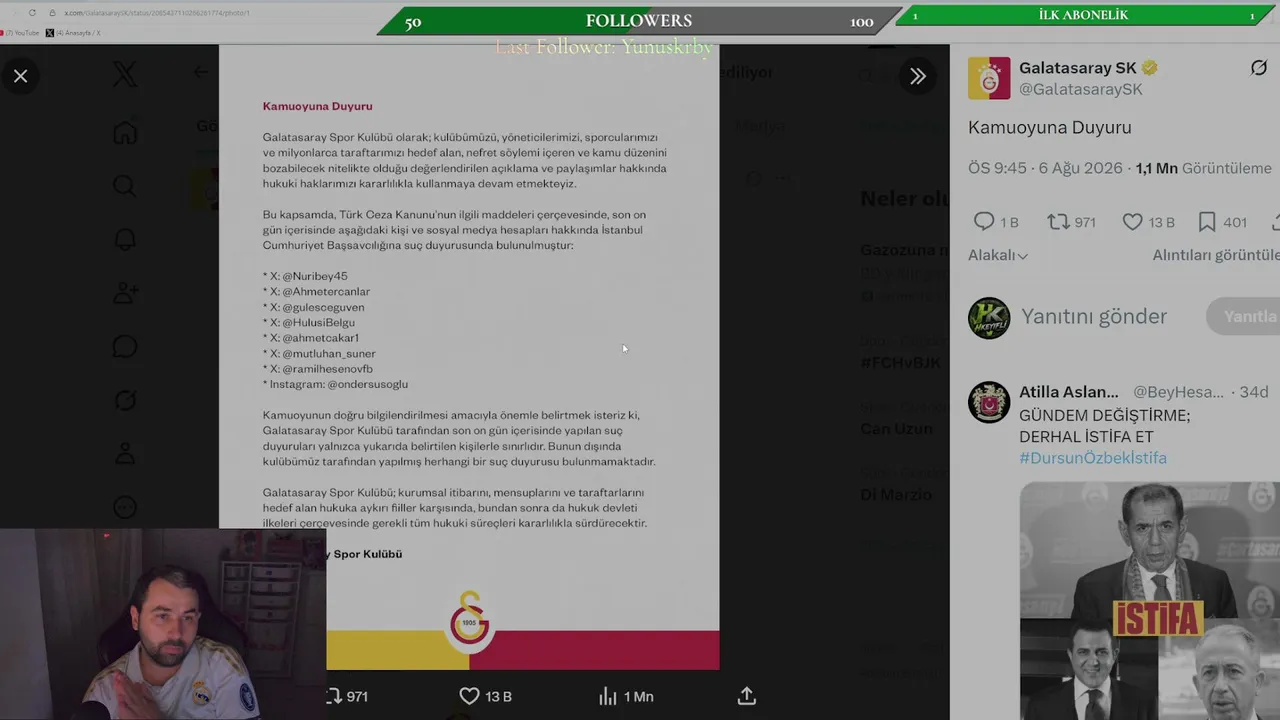The height and width of the screenshot is (720, 1280).
Task: Open the #DursunÖzbekİstifa hashtag
Action: pyautogui.click(x=1093, y=458)
